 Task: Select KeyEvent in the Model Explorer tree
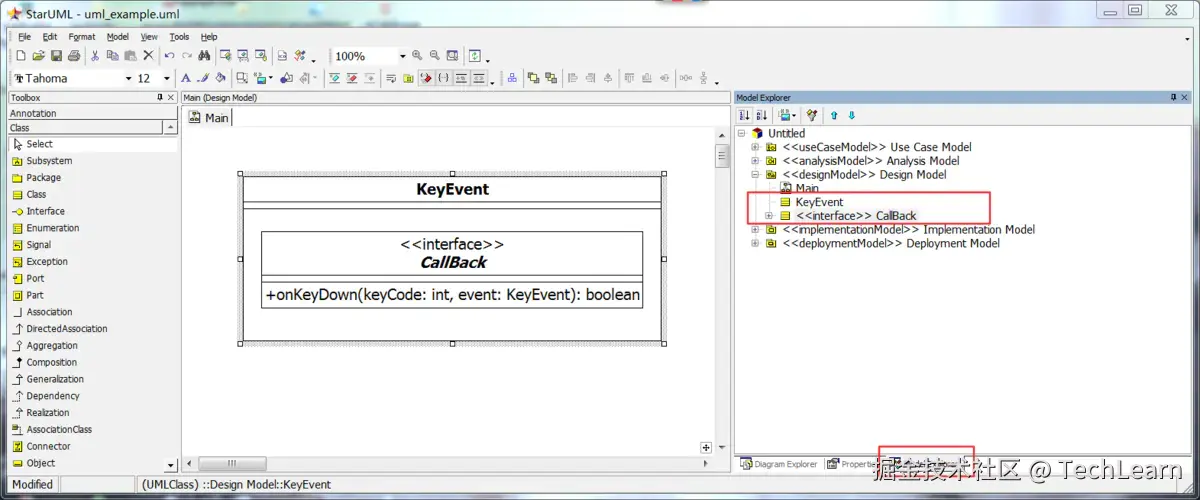pos(819,202)
